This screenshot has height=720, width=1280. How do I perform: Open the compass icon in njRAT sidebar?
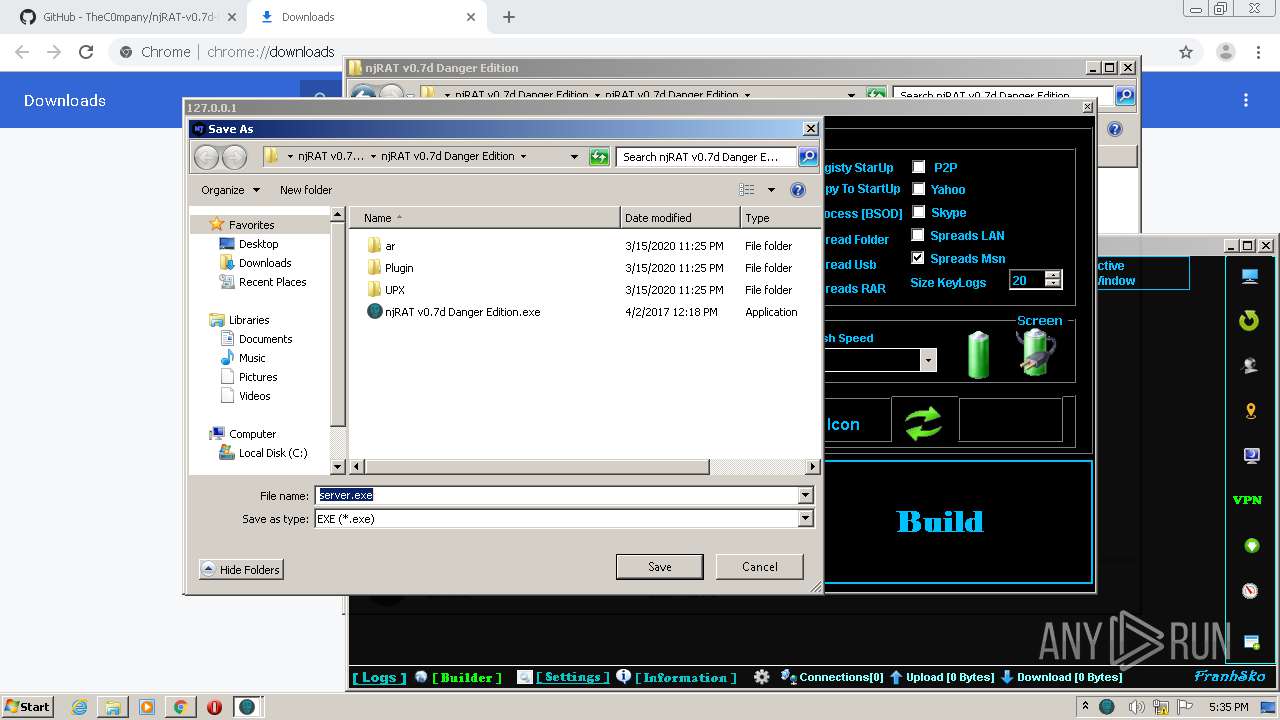coord(1250,591)
